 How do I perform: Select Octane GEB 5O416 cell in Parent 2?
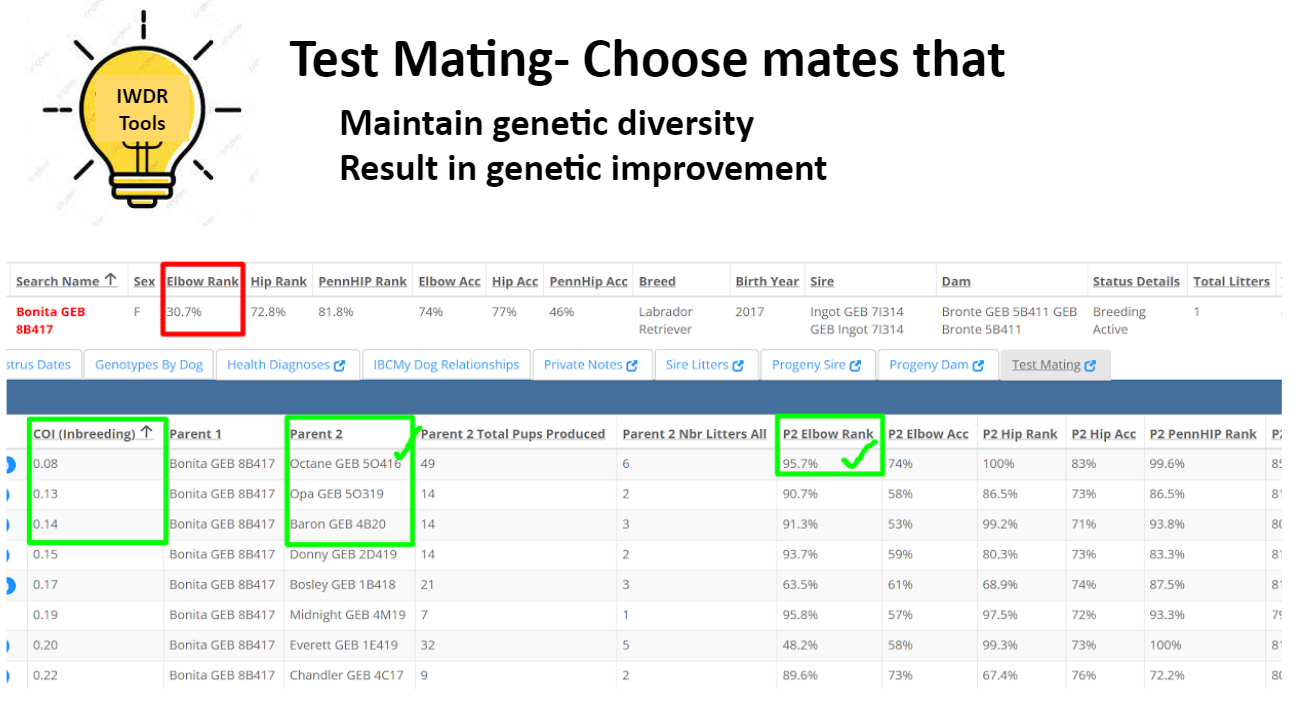pos(345,464)
